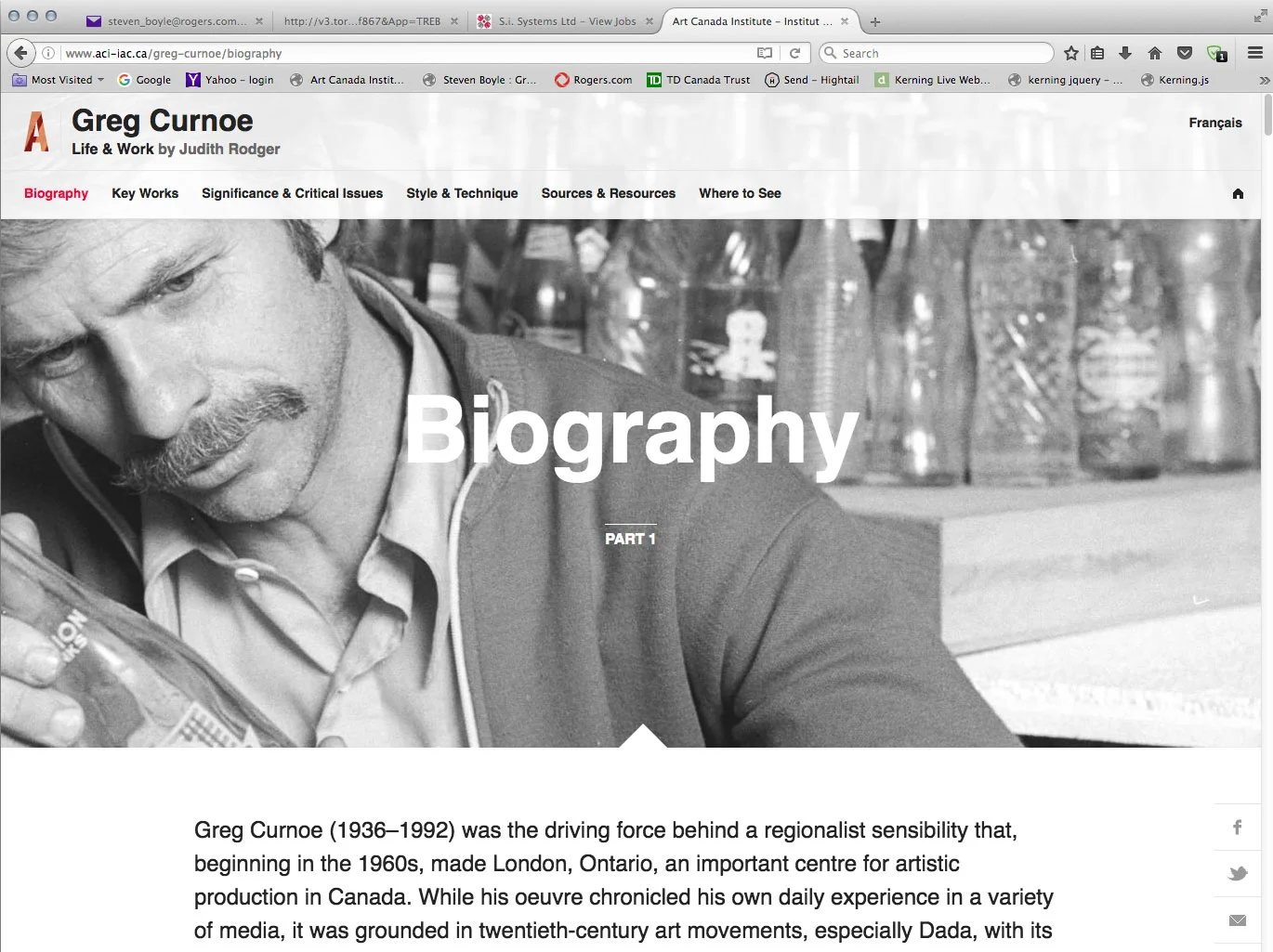Open the site information icon in address bar

(48, 53)
